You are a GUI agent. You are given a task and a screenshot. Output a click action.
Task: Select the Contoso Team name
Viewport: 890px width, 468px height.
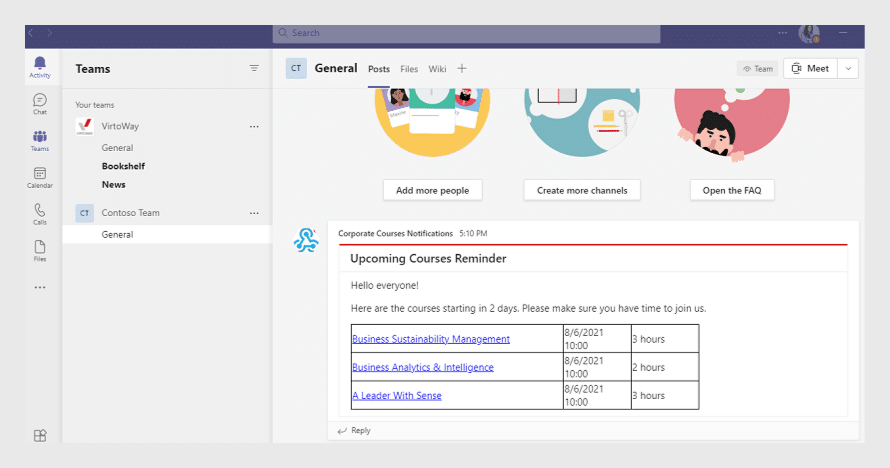coord(131,213)
